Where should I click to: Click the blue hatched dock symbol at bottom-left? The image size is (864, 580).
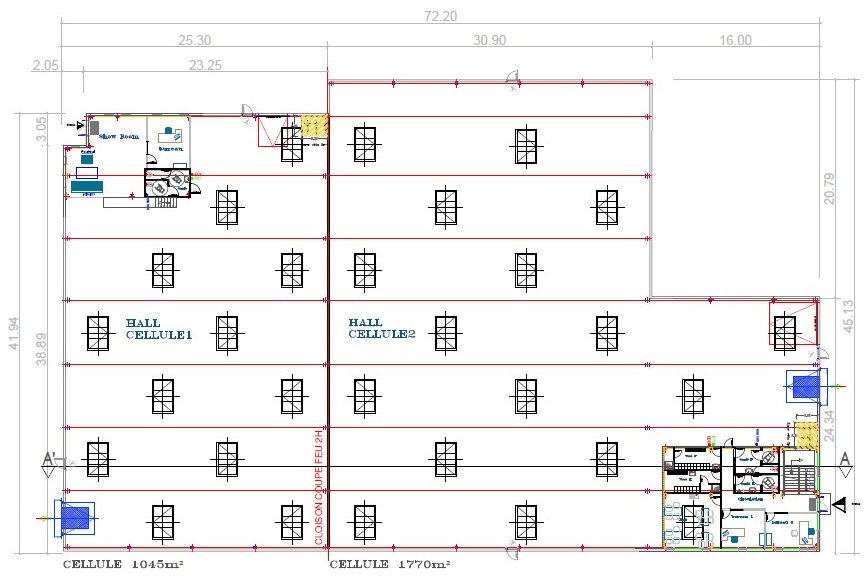(x=75, y=518)
